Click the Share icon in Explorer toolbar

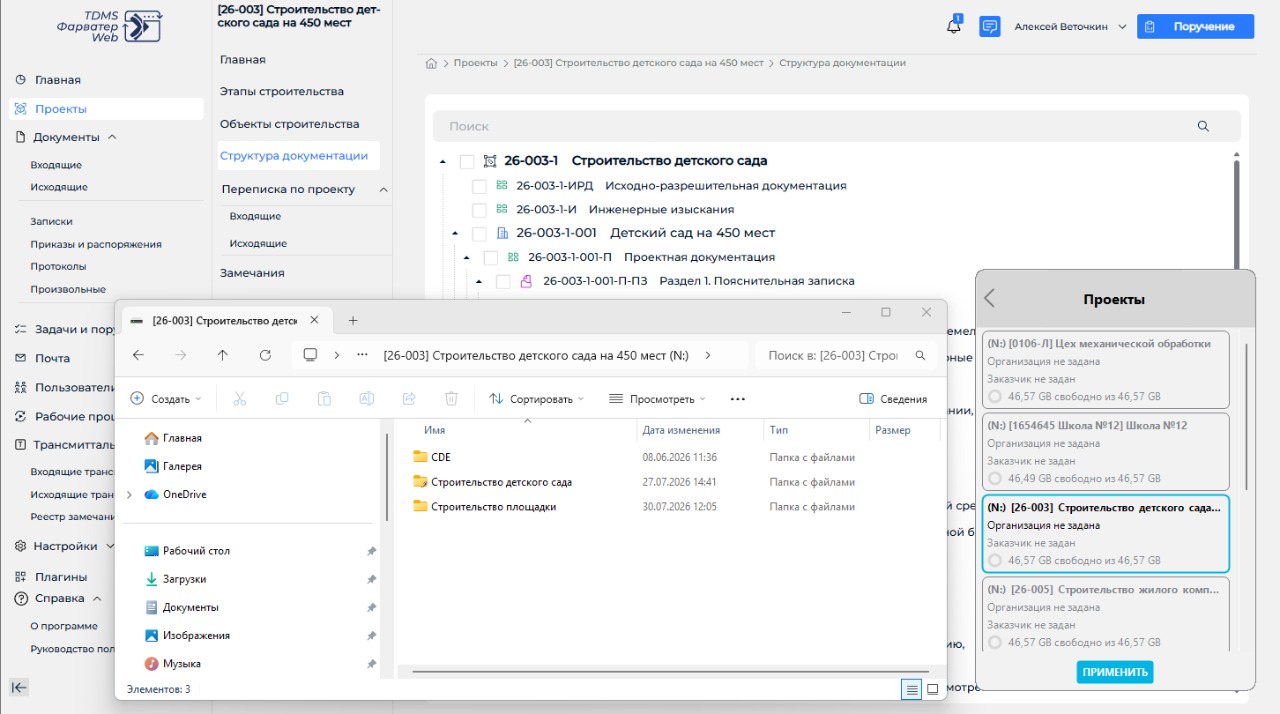point(409,398)
